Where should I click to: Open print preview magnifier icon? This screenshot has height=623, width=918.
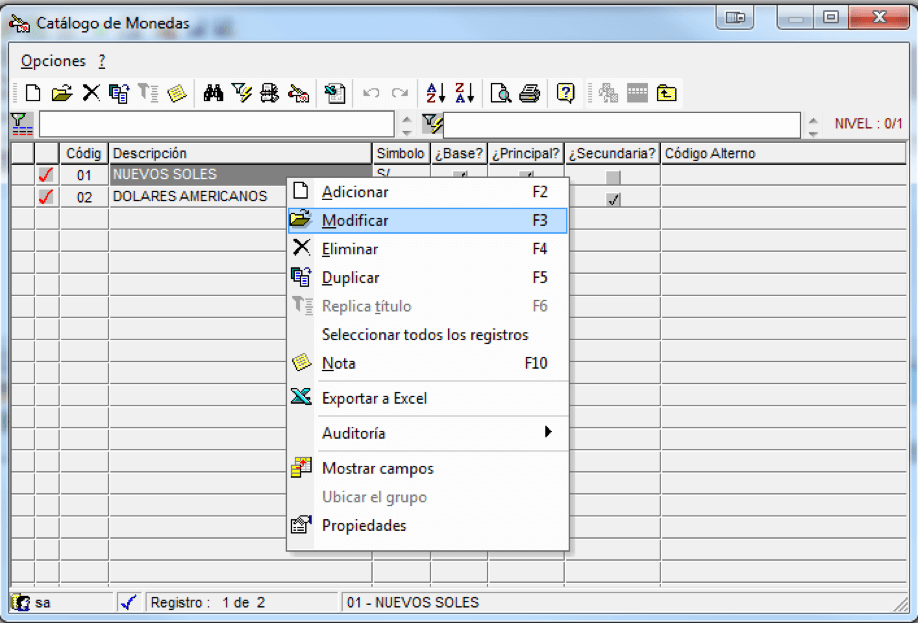501,93
